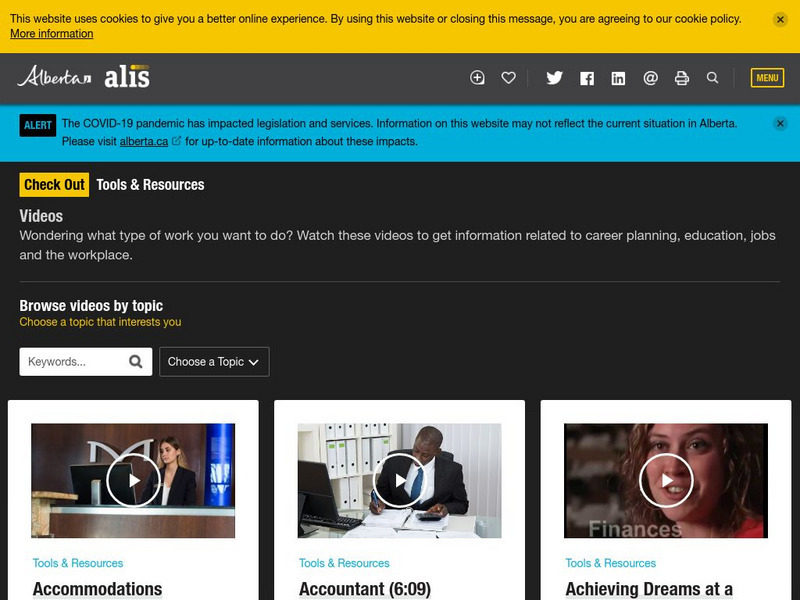Open More information about the cookie policy
Image resolution: width=800 pixels, height=600 pixels.
tap(52, 34)
